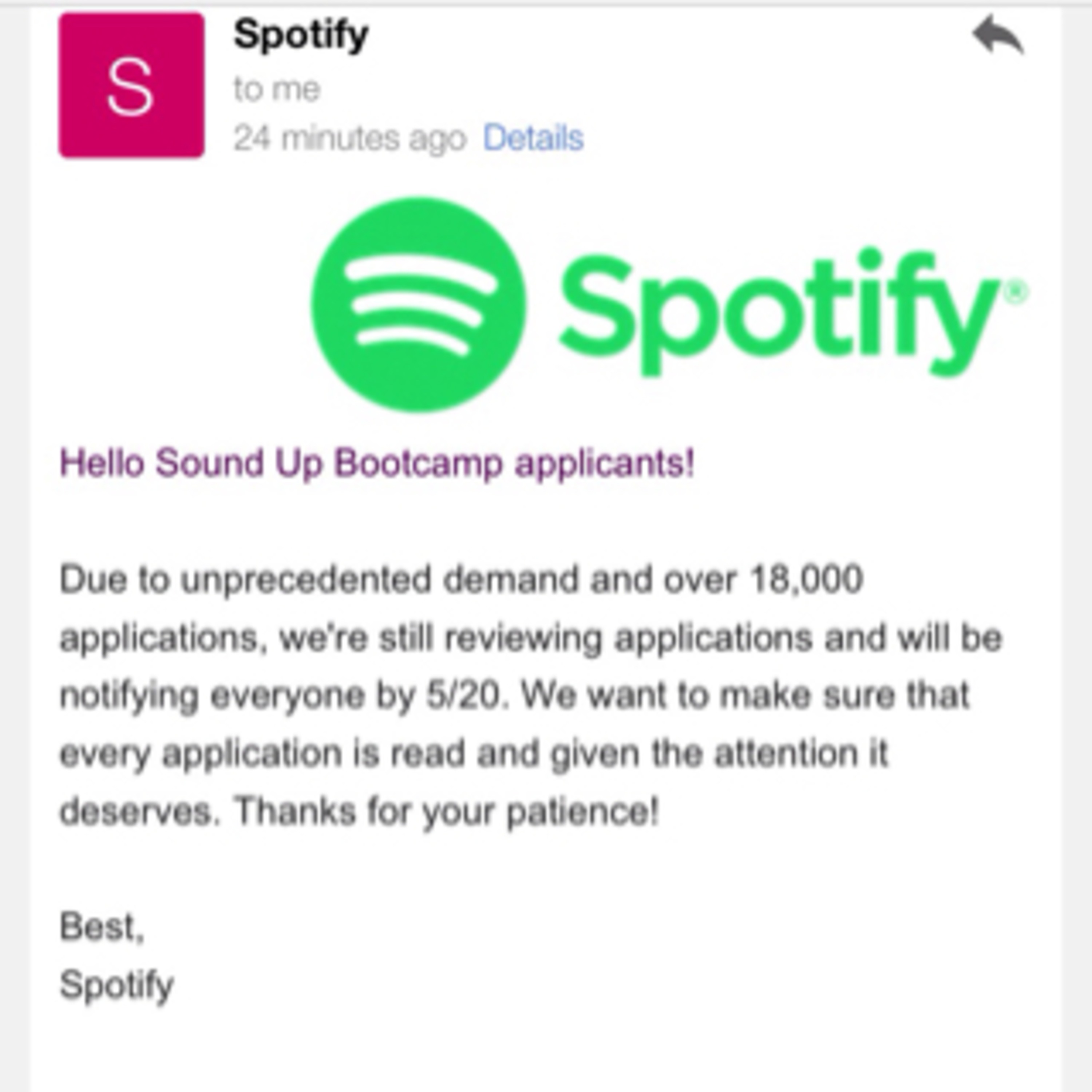Click the "5/20" date in the message
The width and height of the screenshot is (1092, 1092).
point(463,695)
